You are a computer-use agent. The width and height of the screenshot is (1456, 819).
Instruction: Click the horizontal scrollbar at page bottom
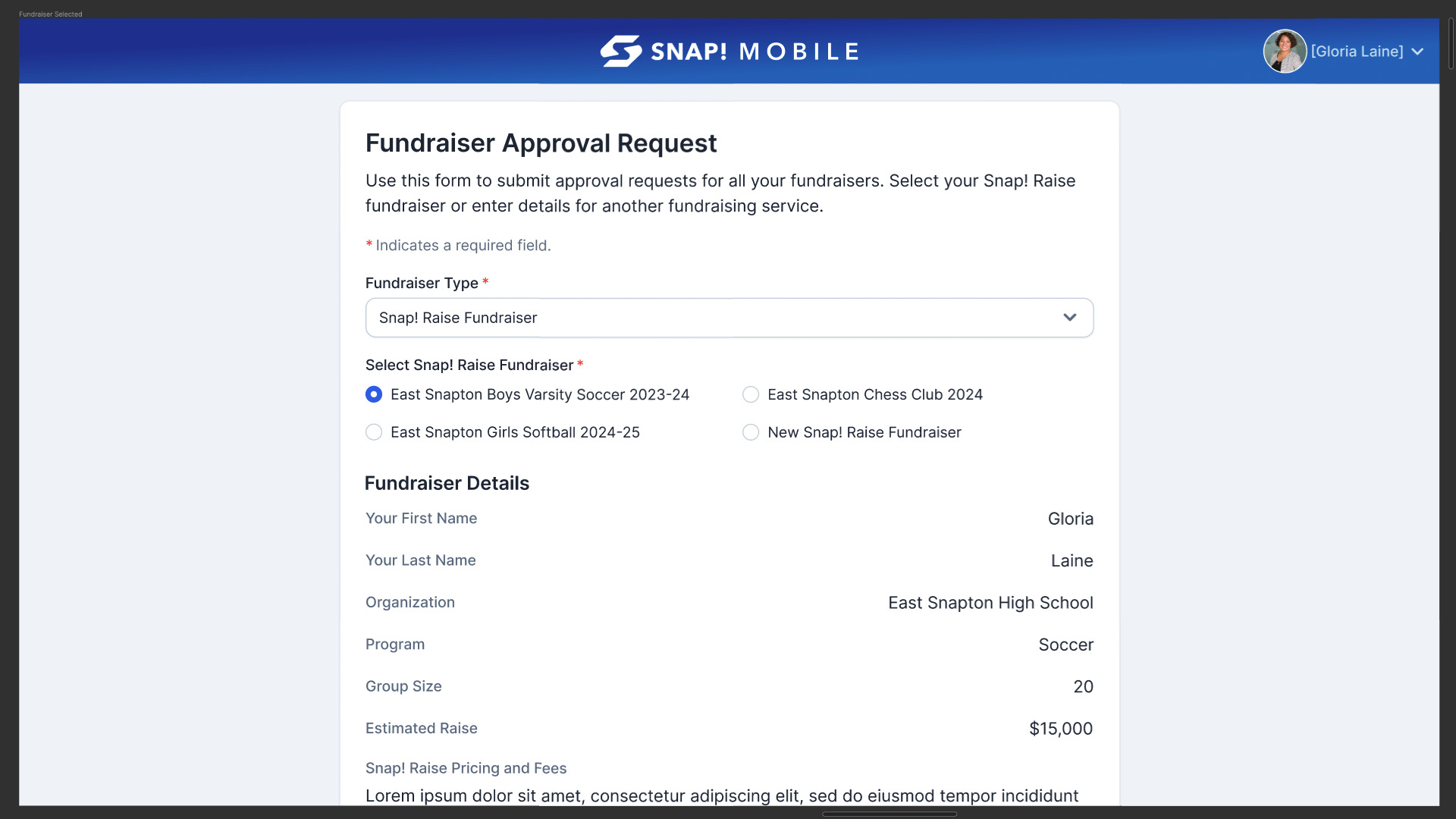[889, 814]
